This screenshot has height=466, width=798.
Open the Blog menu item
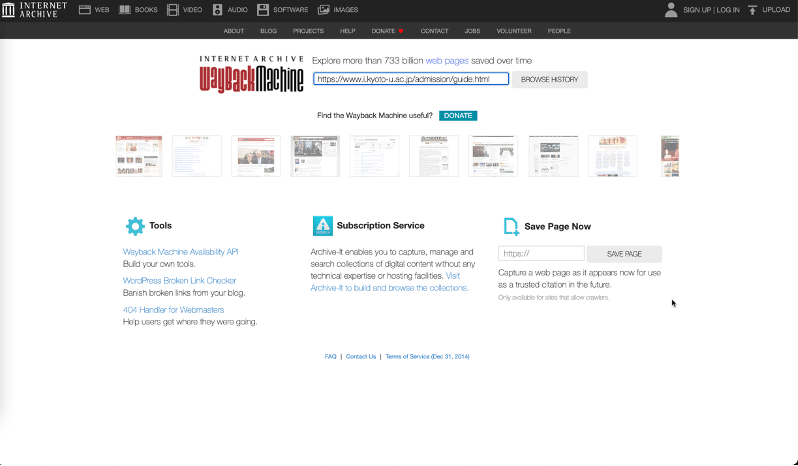tap(268, 31)
